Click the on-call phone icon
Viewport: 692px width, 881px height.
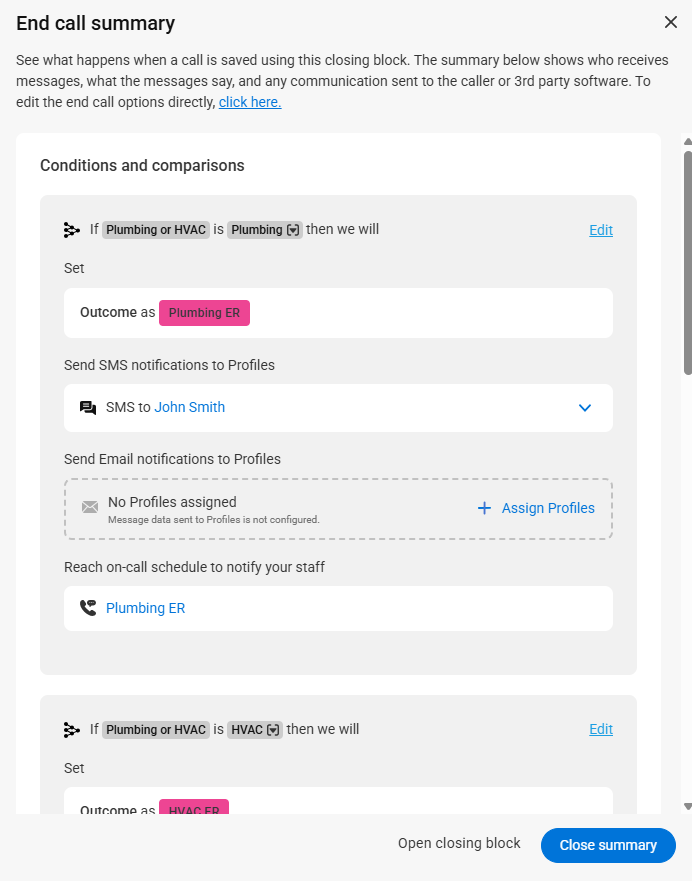tap(88, 608)
